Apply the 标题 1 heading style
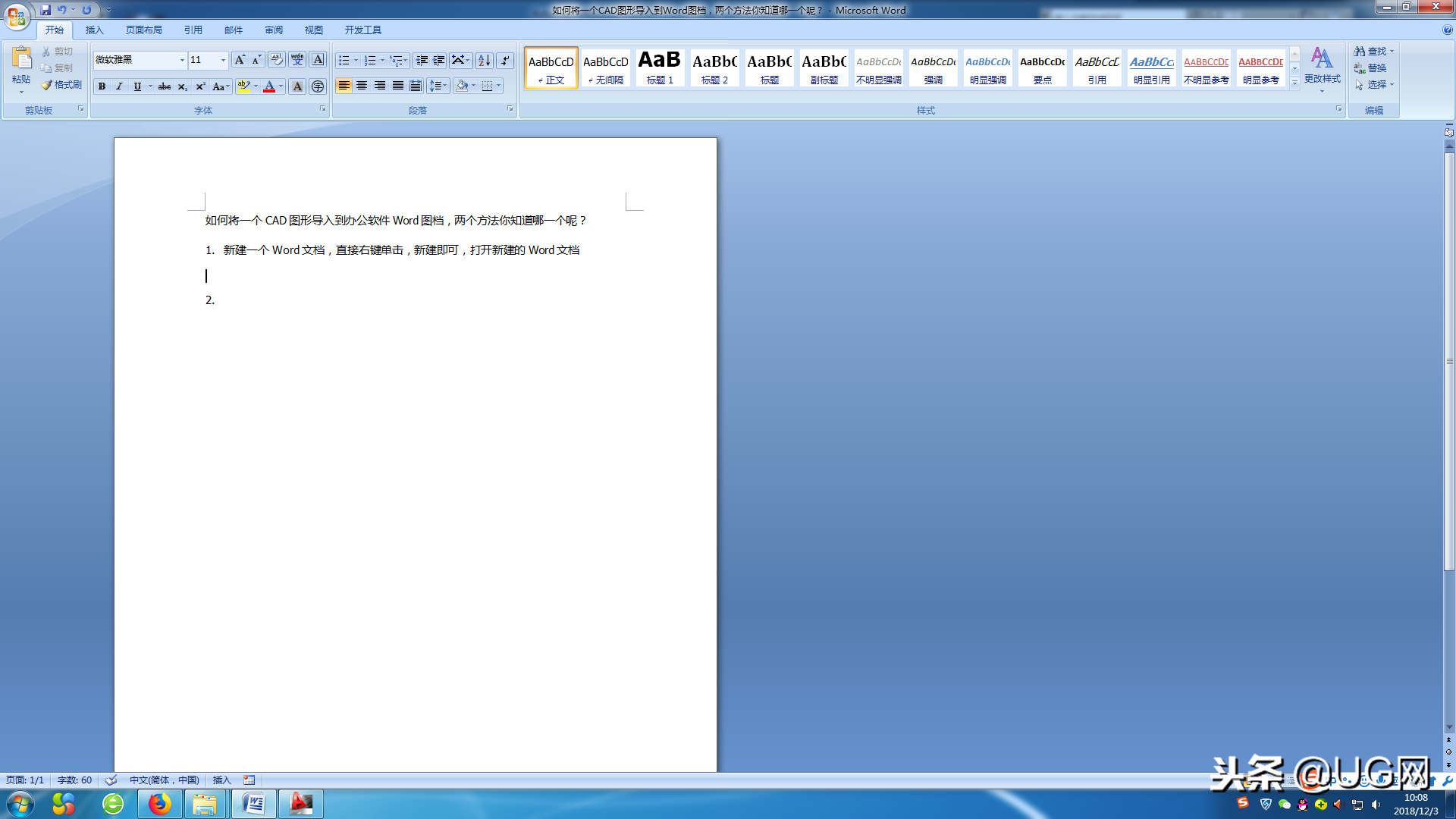 (661, 67)
